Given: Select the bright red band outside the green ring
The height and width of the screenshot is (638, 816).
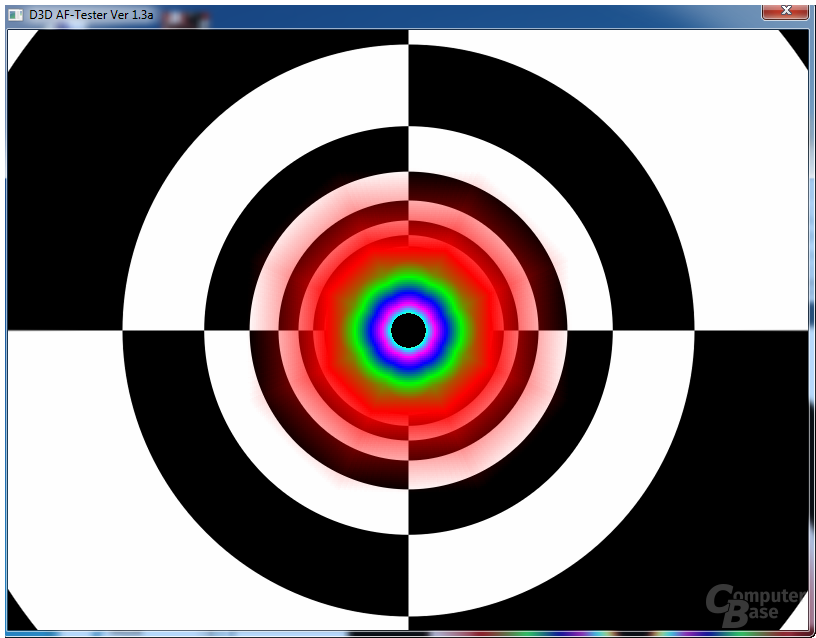Looking at the screenshot, I should coord(408,262).
